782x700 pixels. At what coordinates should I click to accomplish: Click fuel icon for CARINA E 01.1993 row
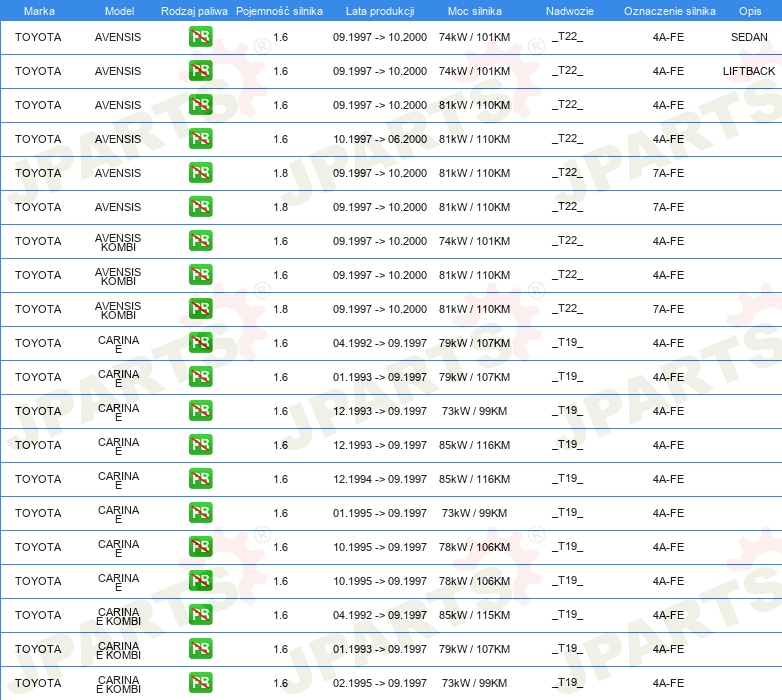(x=200, y=376)
